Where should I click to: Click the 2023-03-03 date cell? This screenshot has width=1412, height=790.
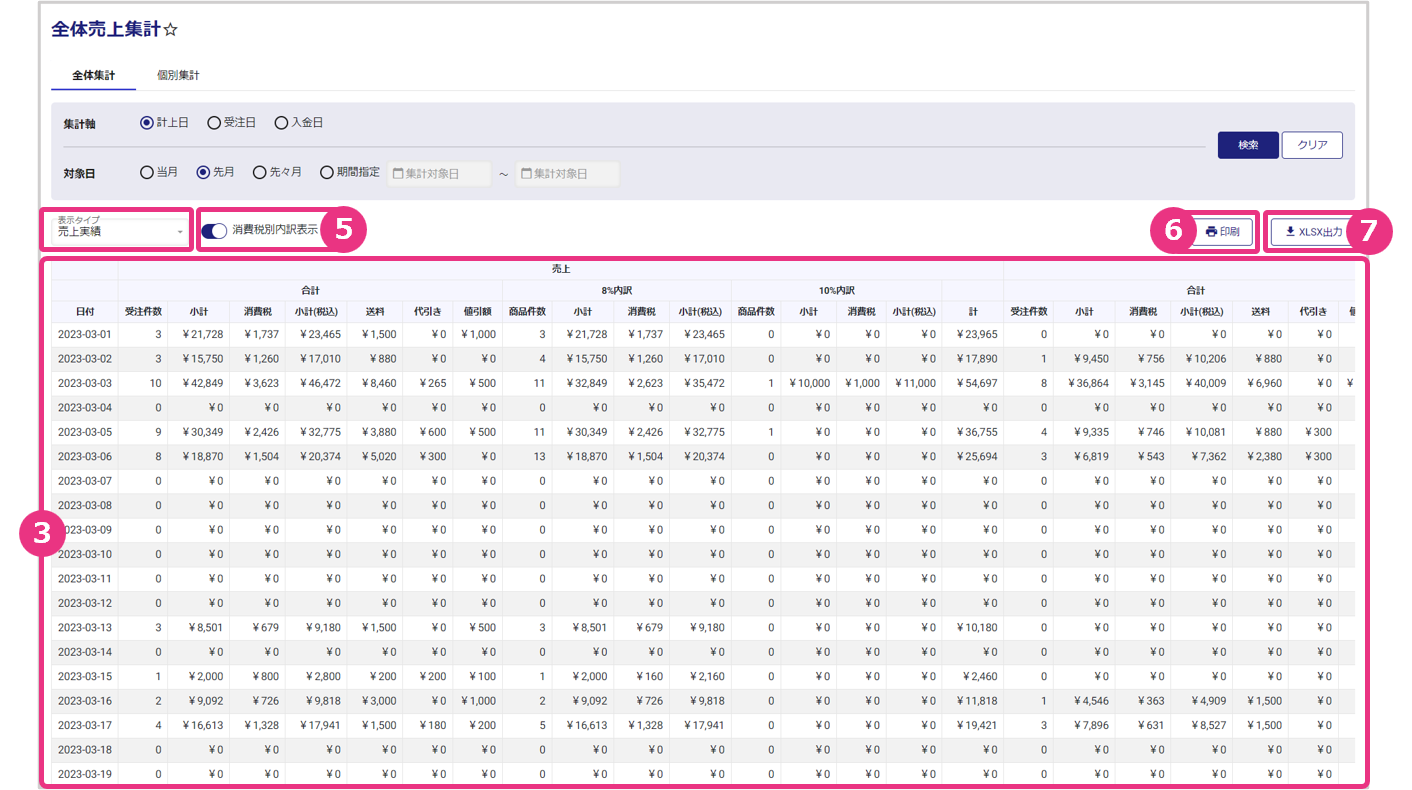[85, 384]
